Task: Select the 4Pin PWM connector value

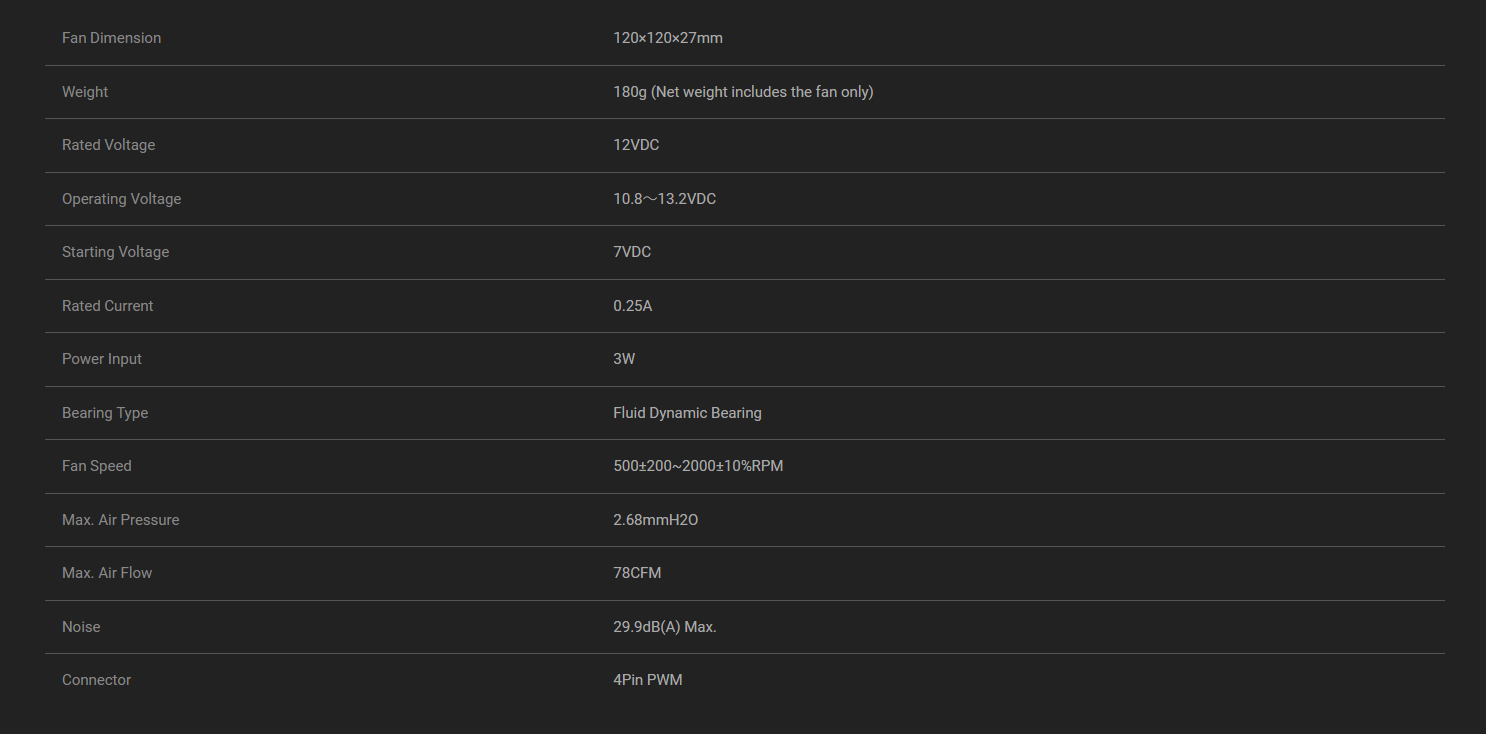Action: 647,680
